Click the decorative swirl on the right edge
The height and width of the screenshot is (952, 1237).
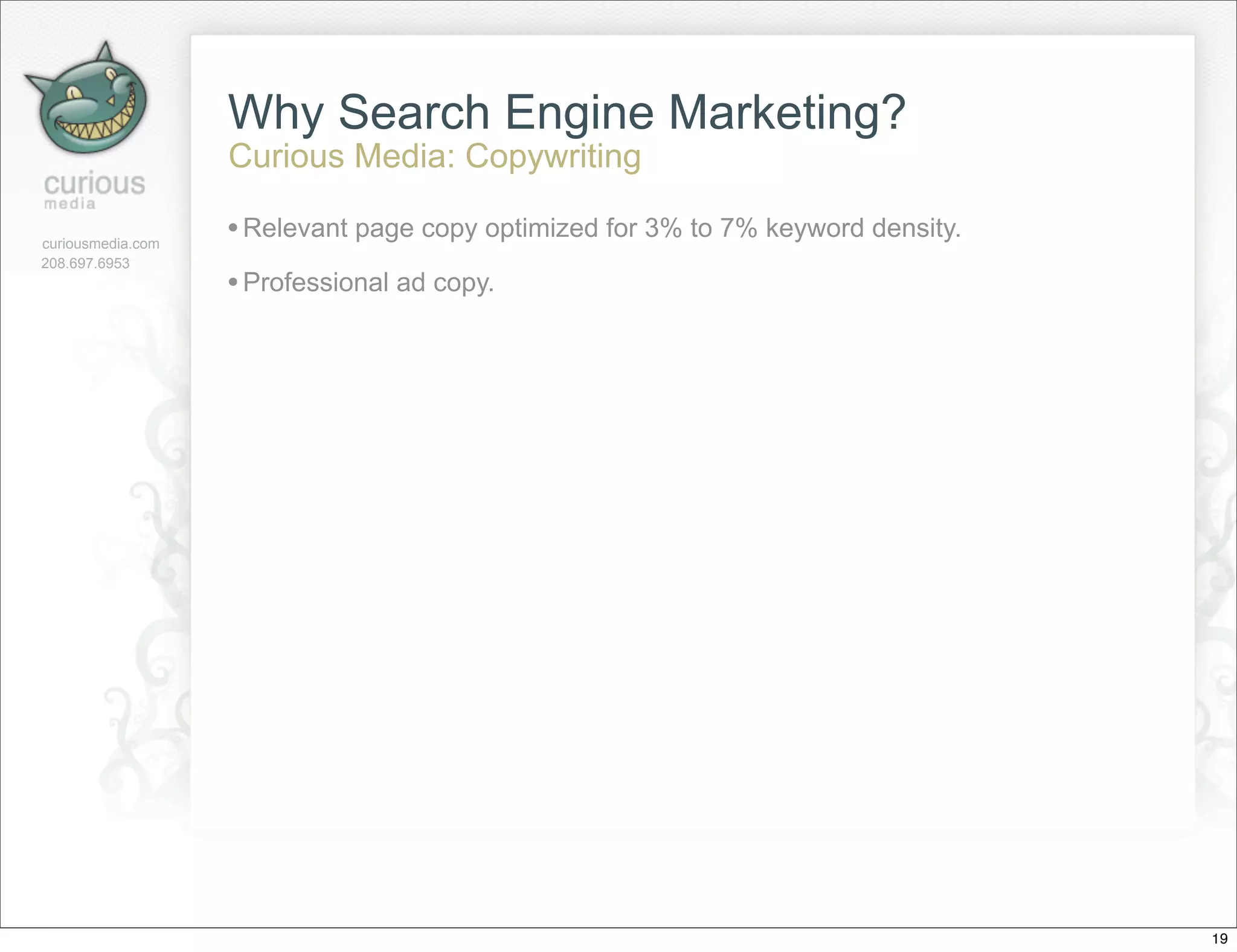pos(1215,544)
